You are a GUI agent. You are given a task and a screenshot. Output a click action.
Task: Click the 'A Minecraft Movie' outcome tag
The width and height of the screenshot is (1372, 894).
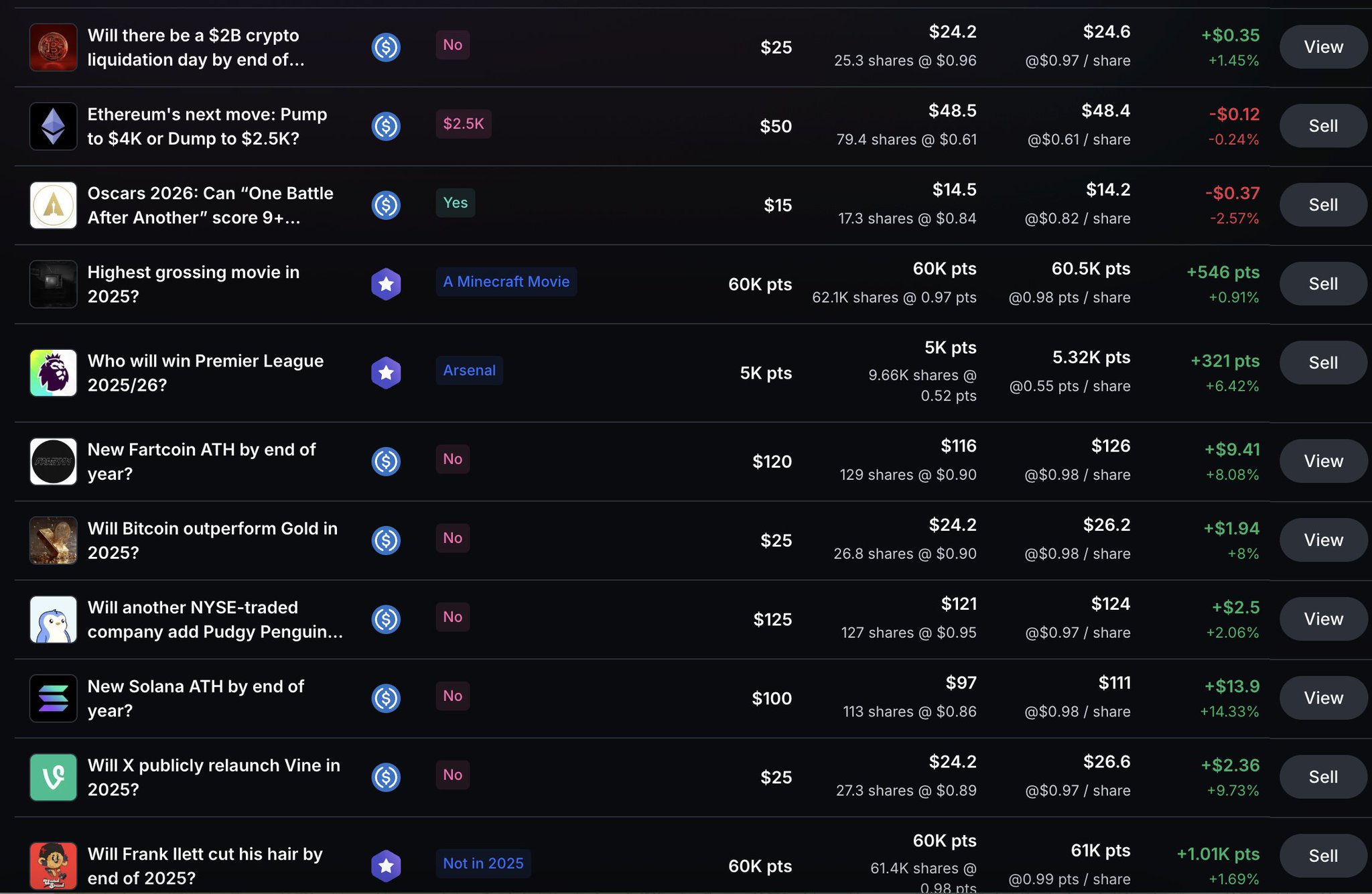point(506,281)
